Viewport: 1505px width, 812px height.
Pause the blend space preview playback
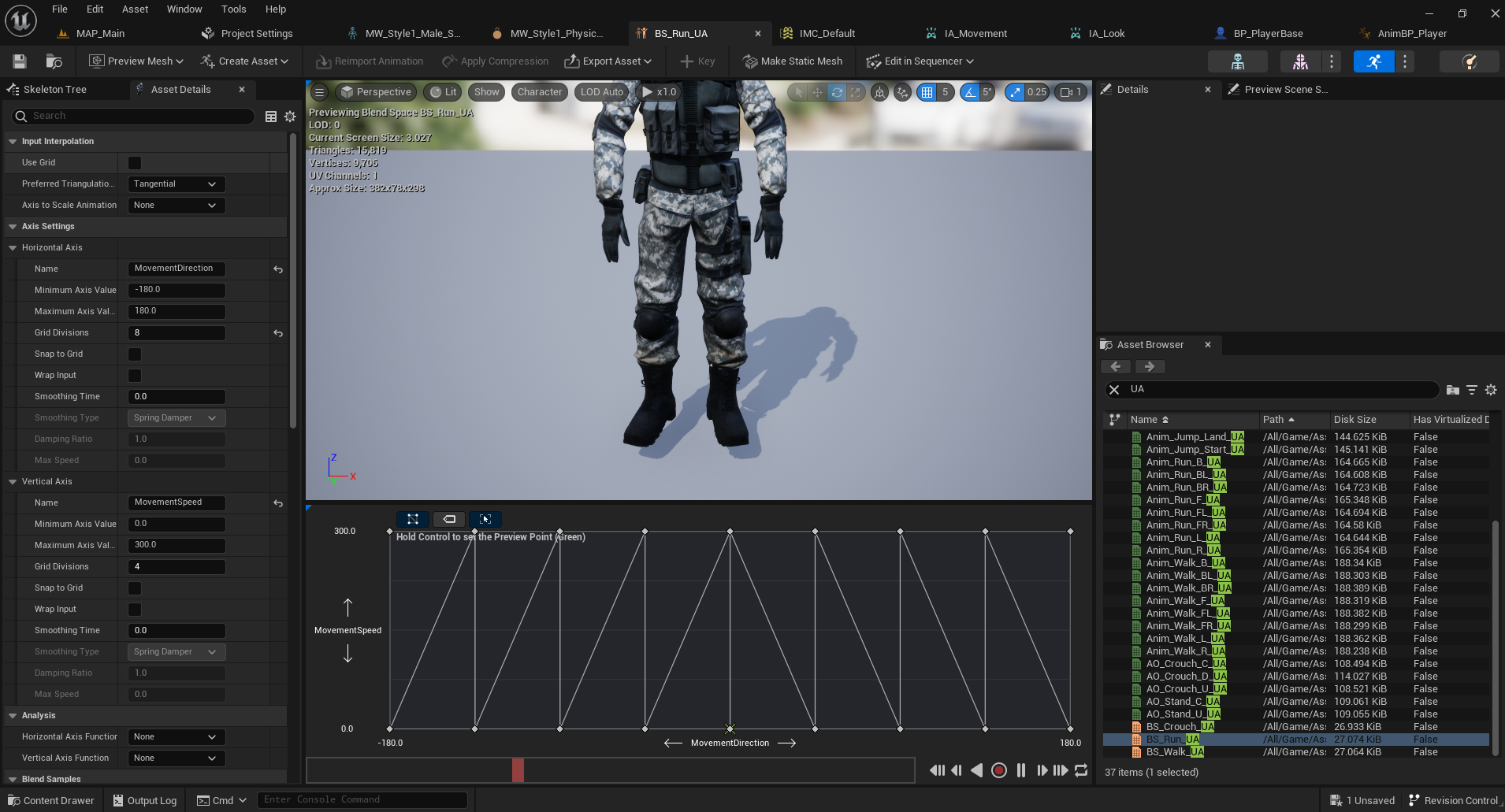click(x=1021, y=770)
